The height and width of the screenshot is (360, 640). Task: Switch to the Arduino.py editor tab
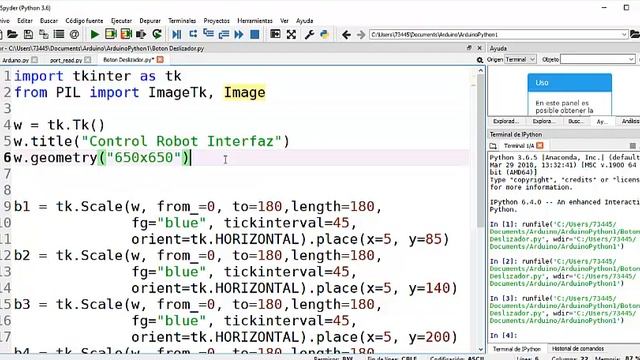click(16, 60)
